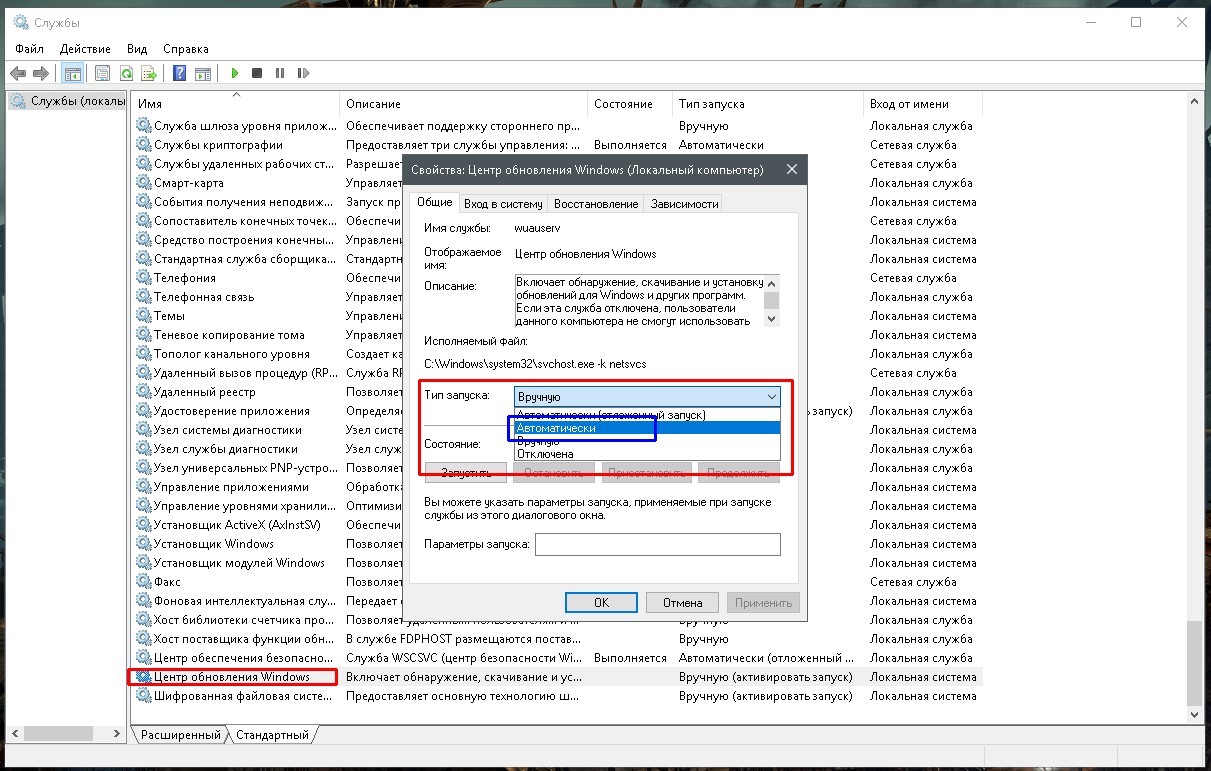This screenshot has height=771, width=1211.
Task: Sort by the Описание column header
Action: click(464, 104)
